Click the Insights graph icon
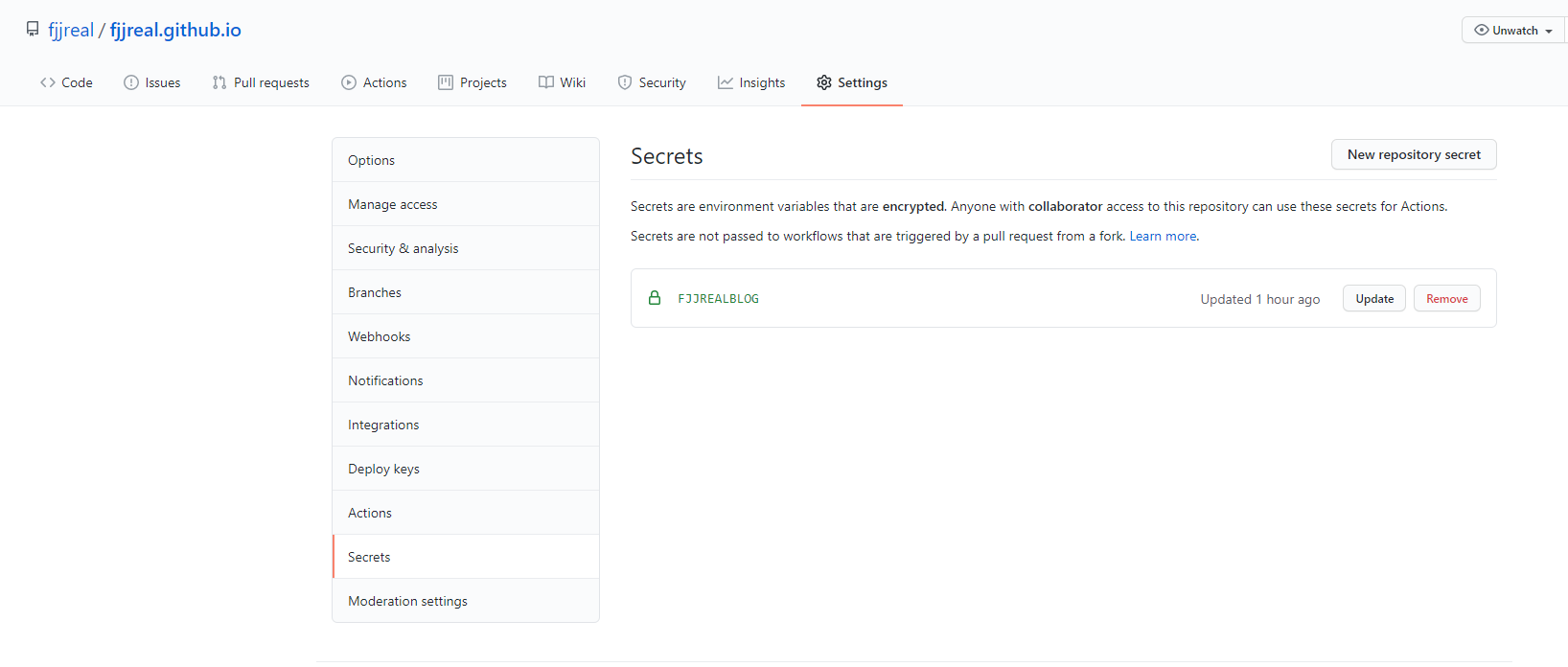1568x667 pixels. point(726,82)
